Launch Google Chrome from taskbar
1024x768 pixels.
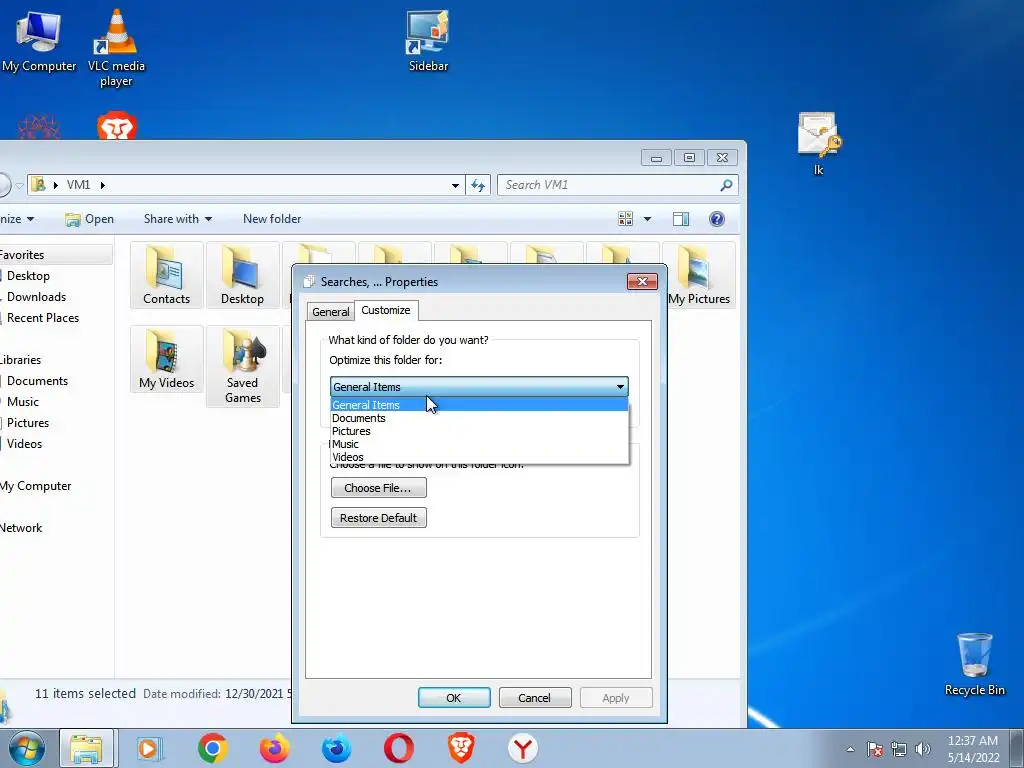point(212,748)
